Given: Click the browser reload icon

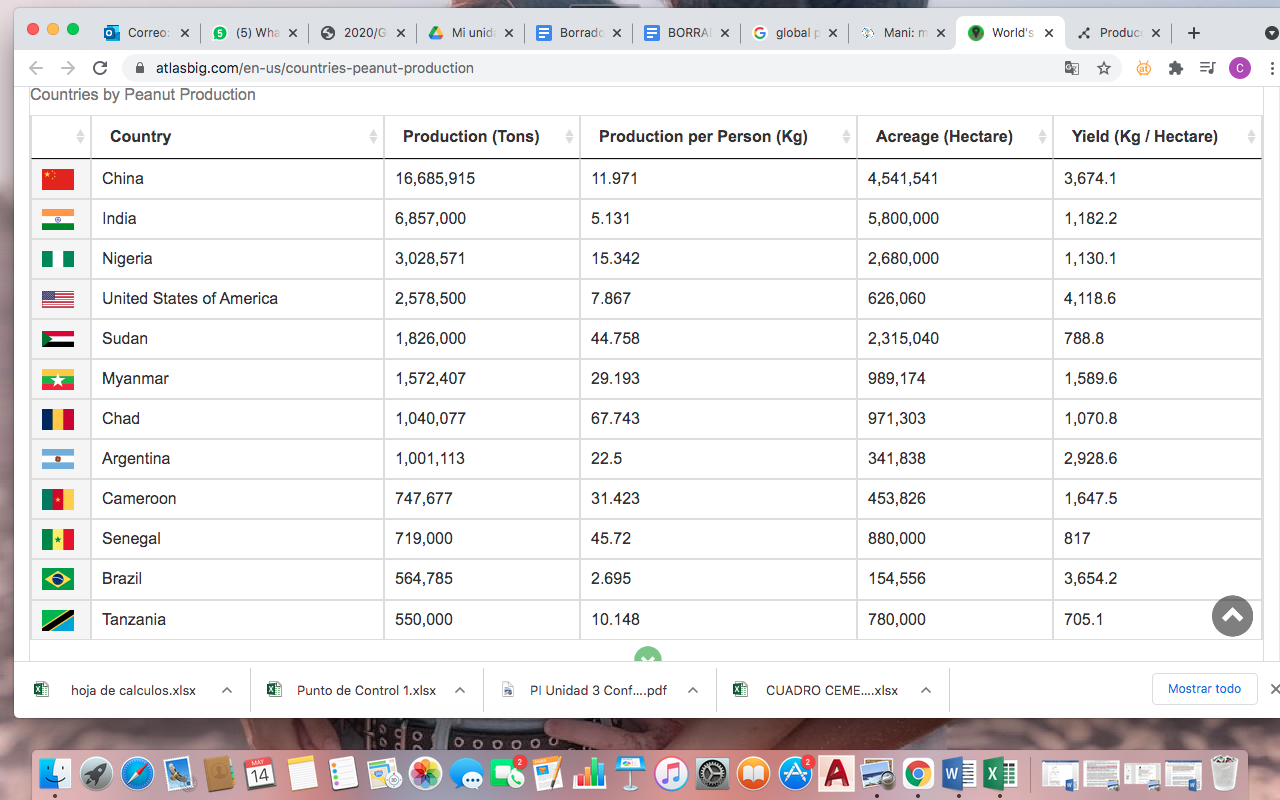Looking at the screenshot, I should tap(100, 68).
